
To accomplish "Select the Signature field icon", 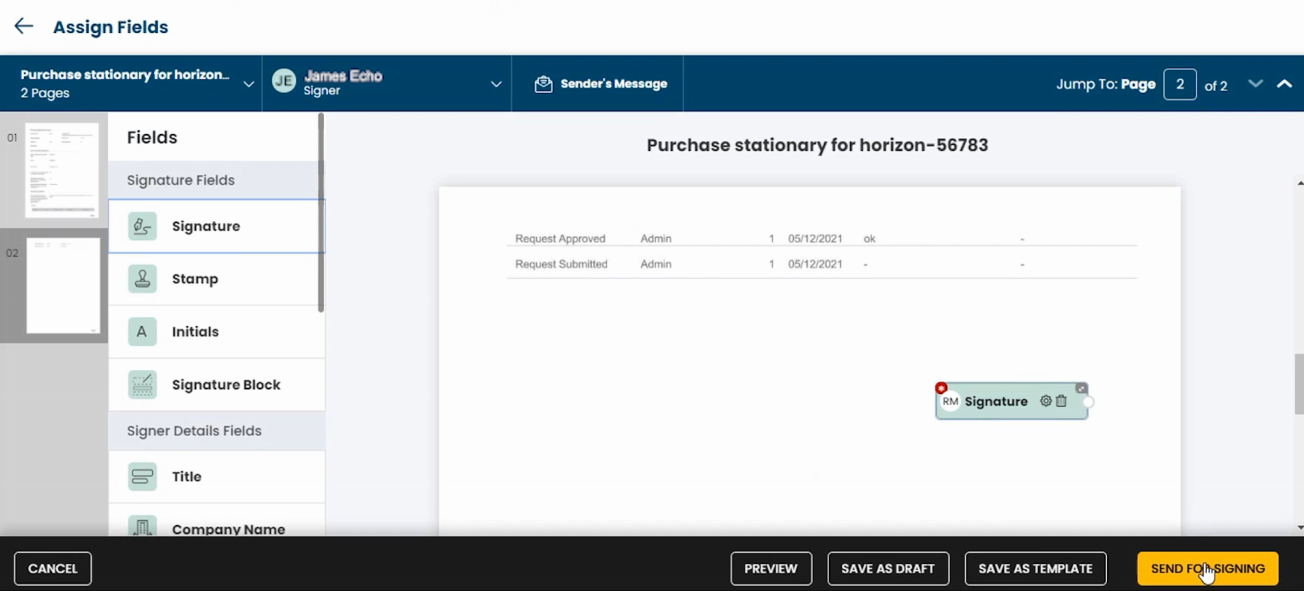I will (141, 226).
